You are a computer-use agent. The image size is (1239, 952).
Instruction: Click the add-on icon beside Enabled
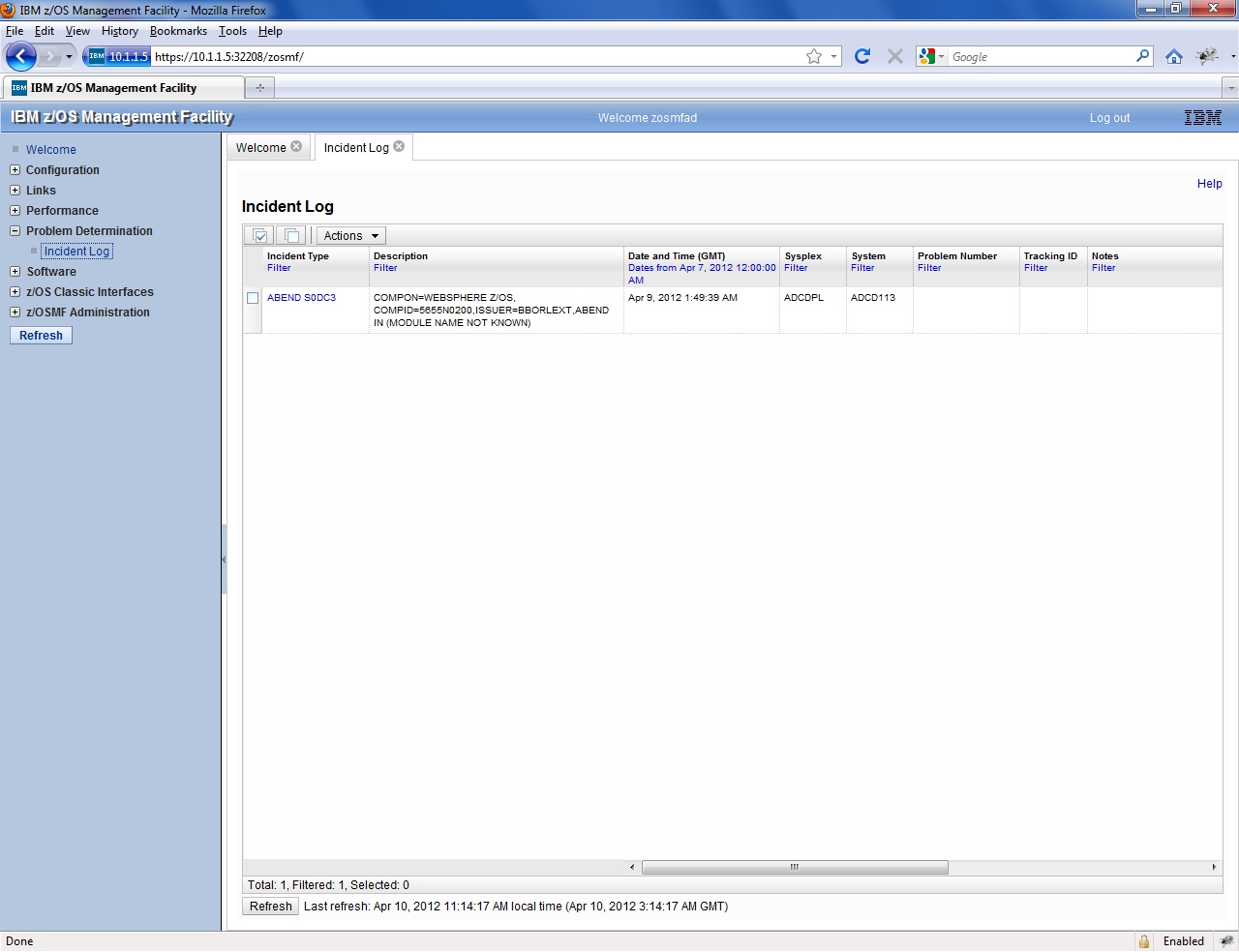(1226, 941)
